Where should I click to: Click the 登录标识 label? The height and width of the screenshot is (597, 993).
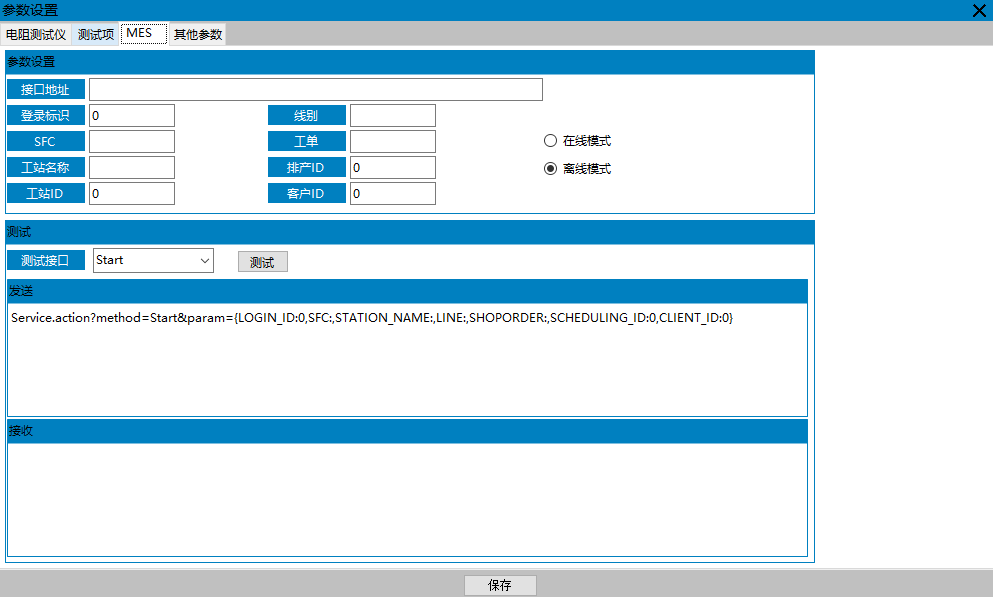point(46,115)
